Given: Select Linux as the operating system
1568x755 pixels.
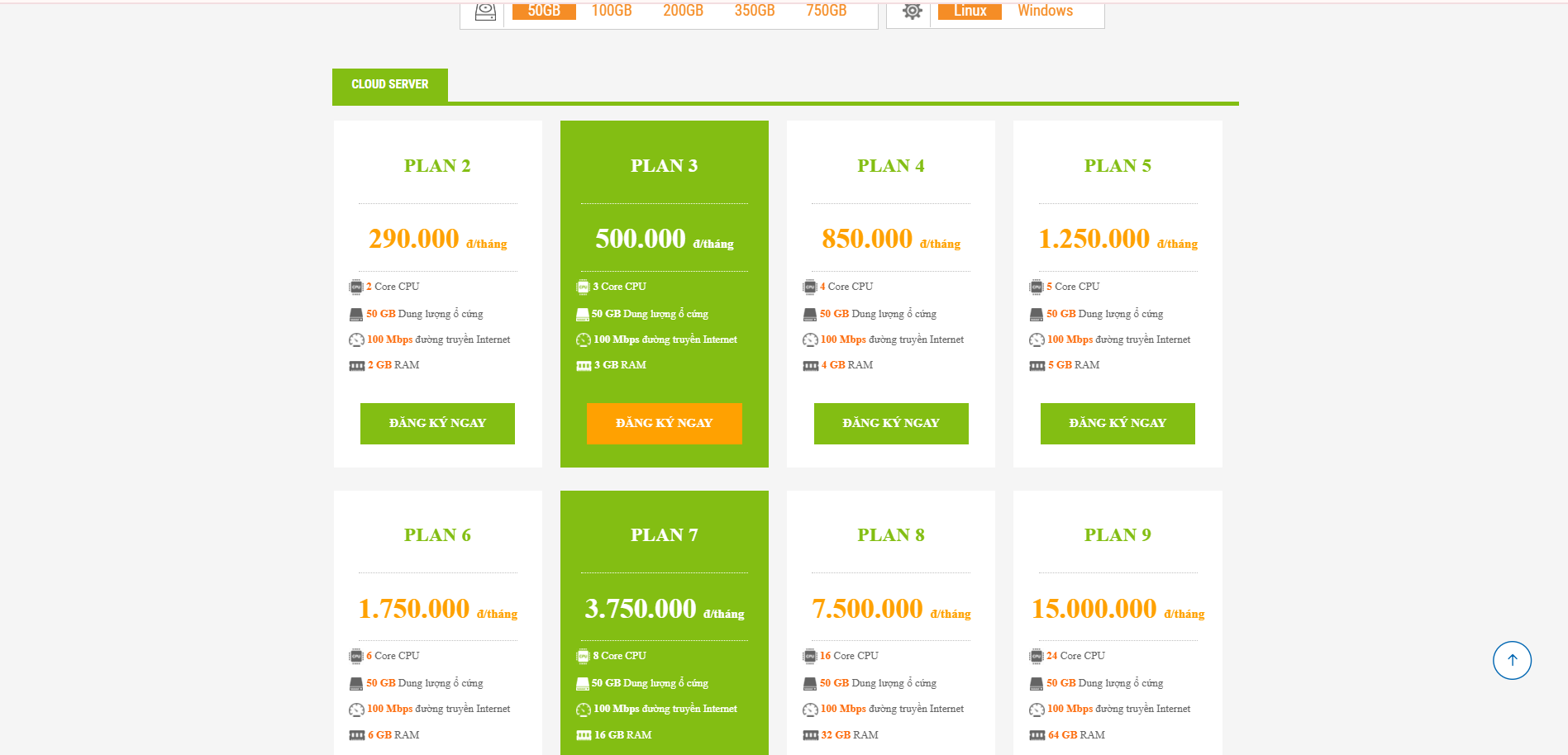Looking at the screenshot, I should click(x=970, y=11).
